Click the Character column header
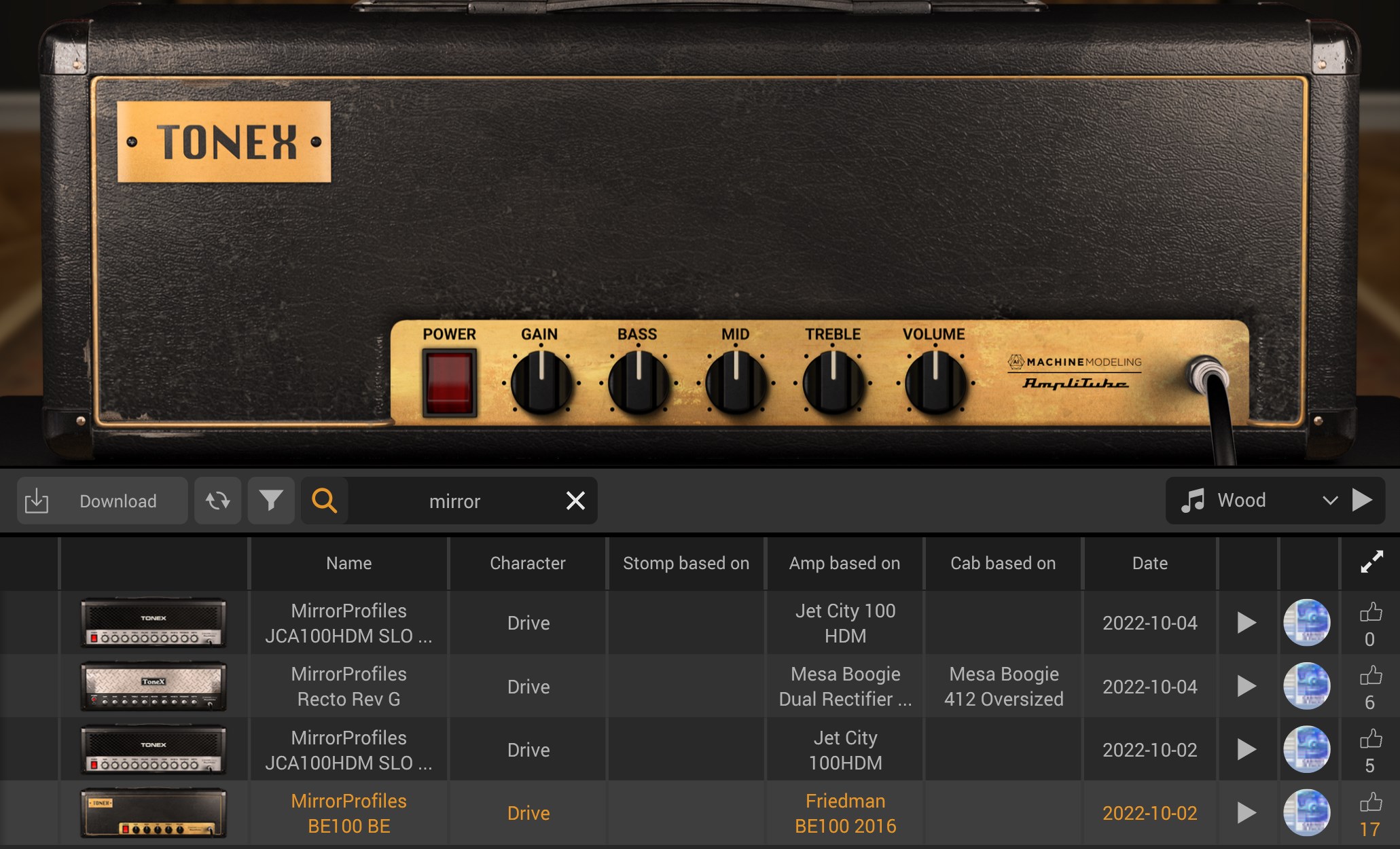 click(x=527, y=563)
